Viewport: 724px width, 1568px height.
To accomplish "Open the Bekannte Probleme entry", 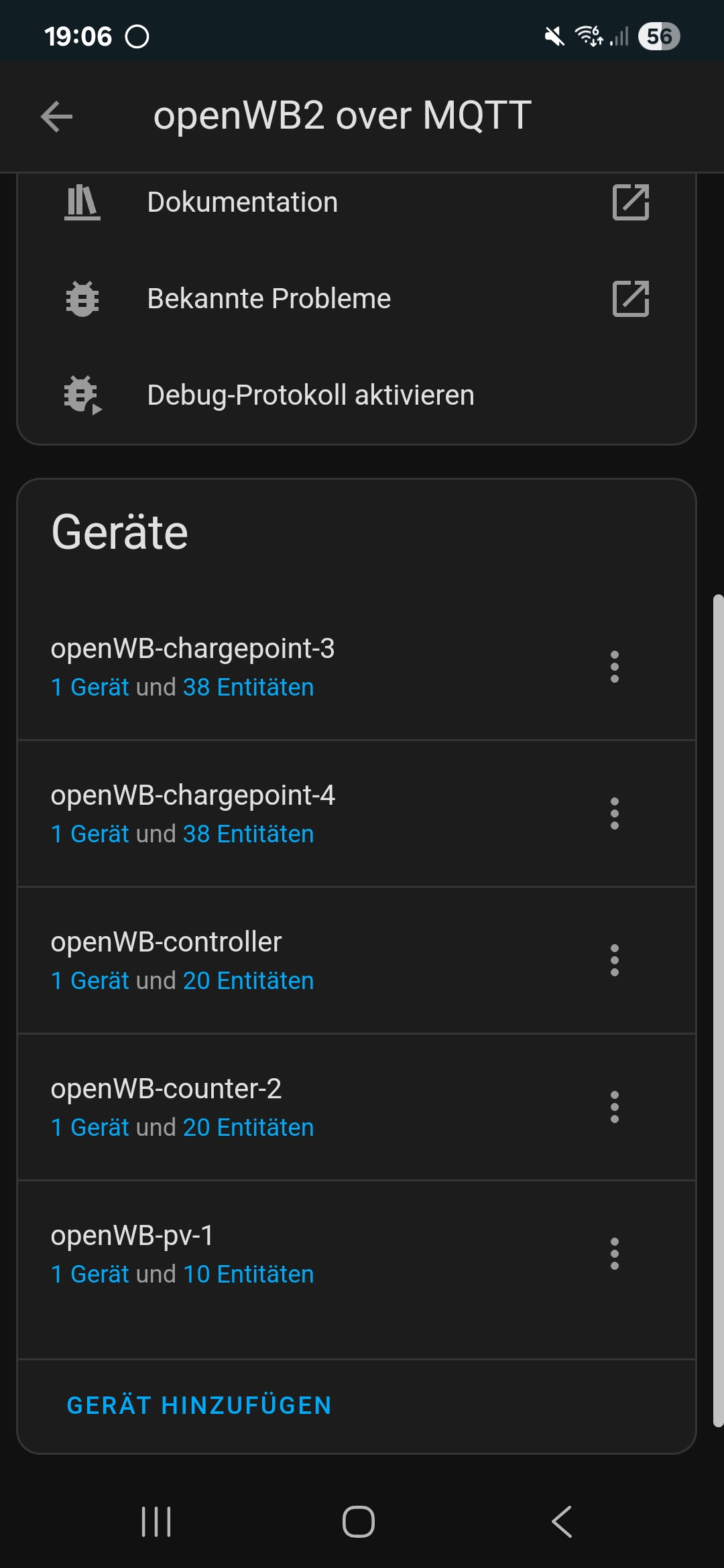I will point(269,299).
